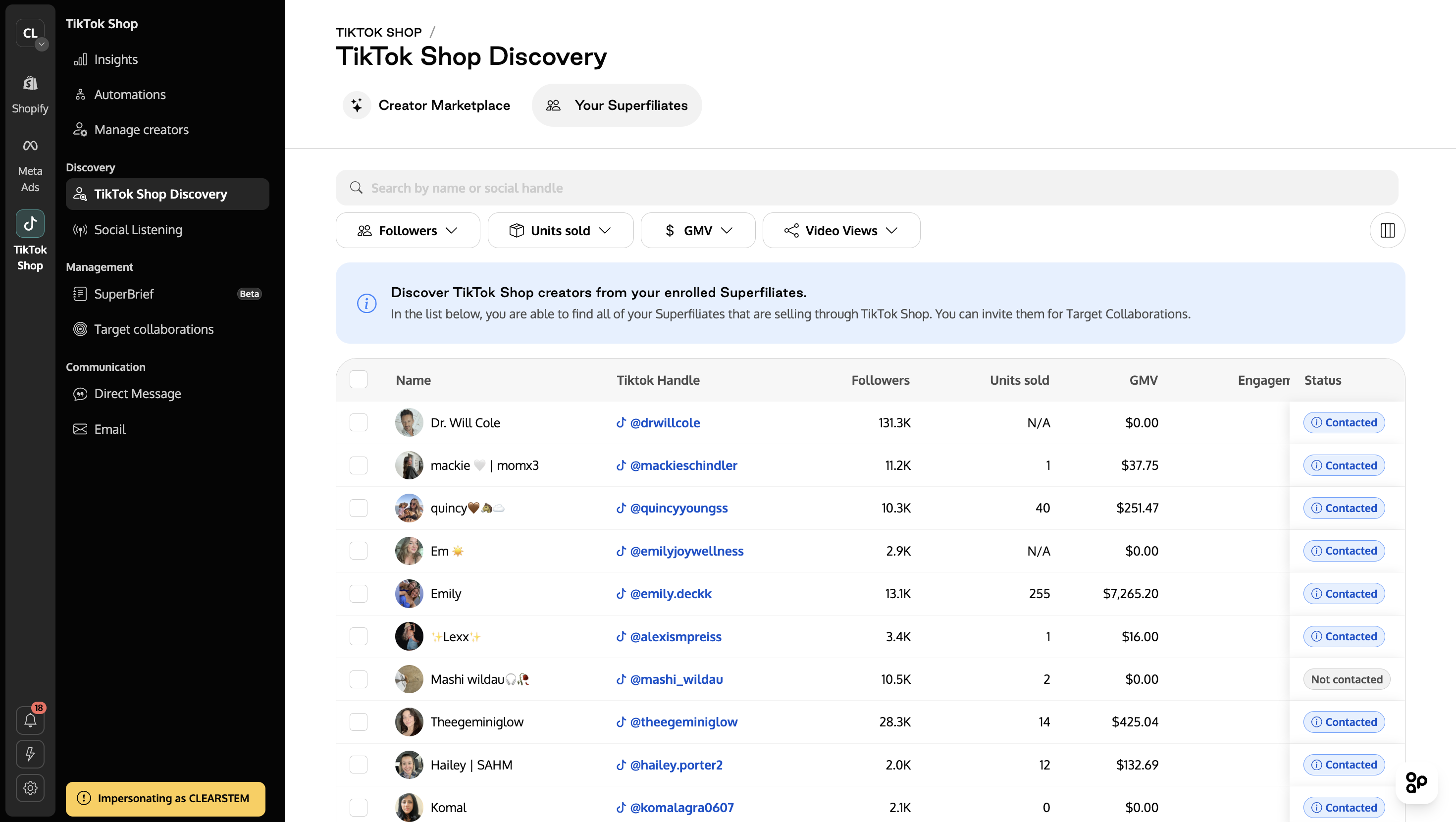Select the Theegeminiglow row checkbox
This screenshot has height=822, width=1456.
click(359, 722)
